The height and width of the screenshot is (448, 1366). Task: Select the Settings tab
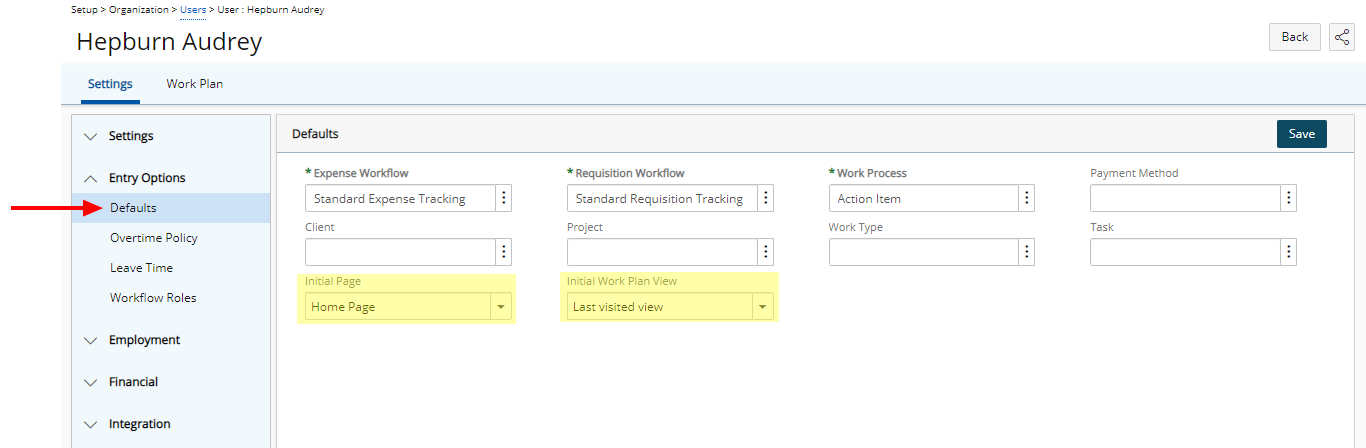(x=110, y=84)
